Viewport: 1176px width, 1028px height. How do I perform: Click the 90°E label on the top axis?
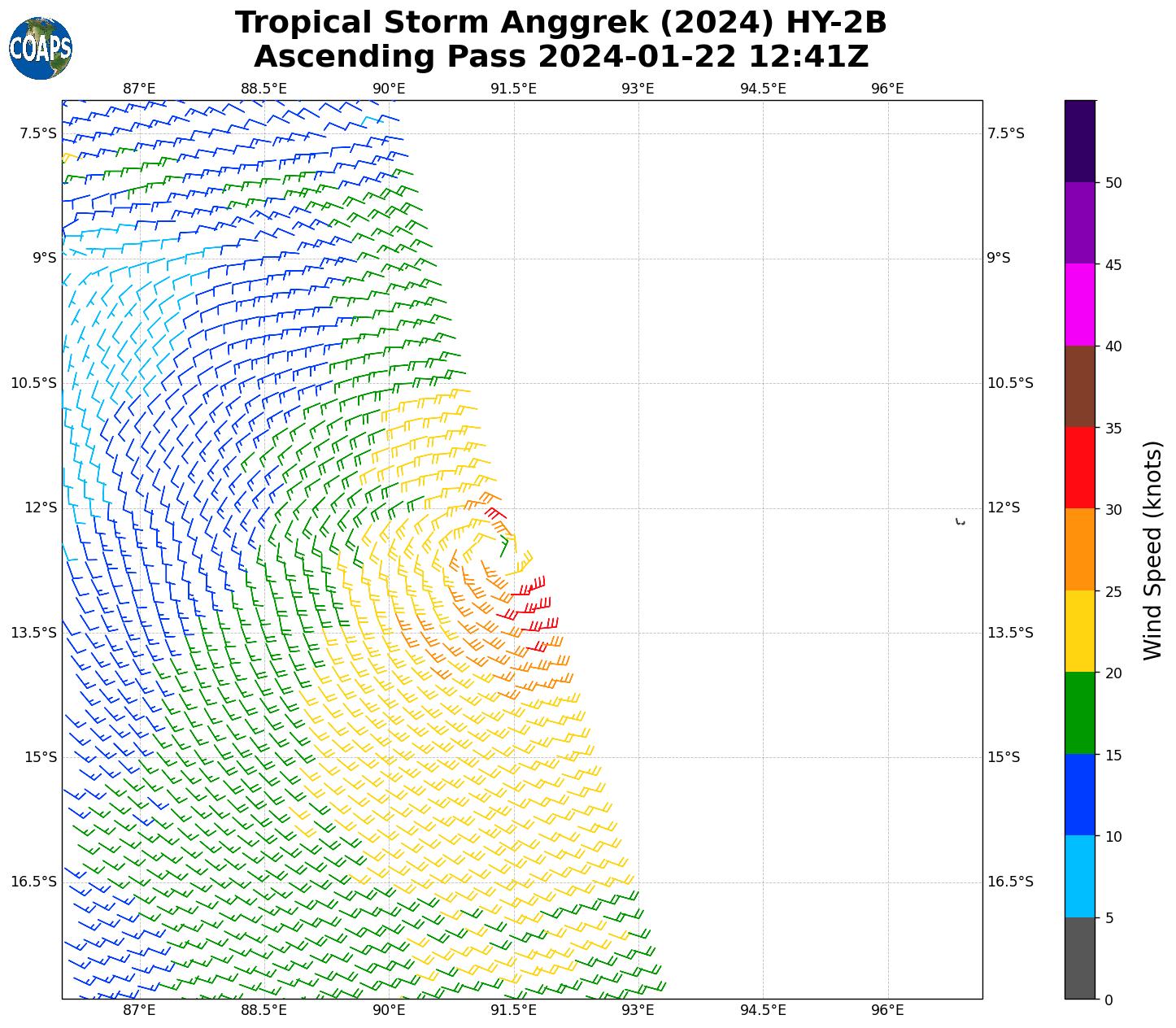tap(389, 89)
